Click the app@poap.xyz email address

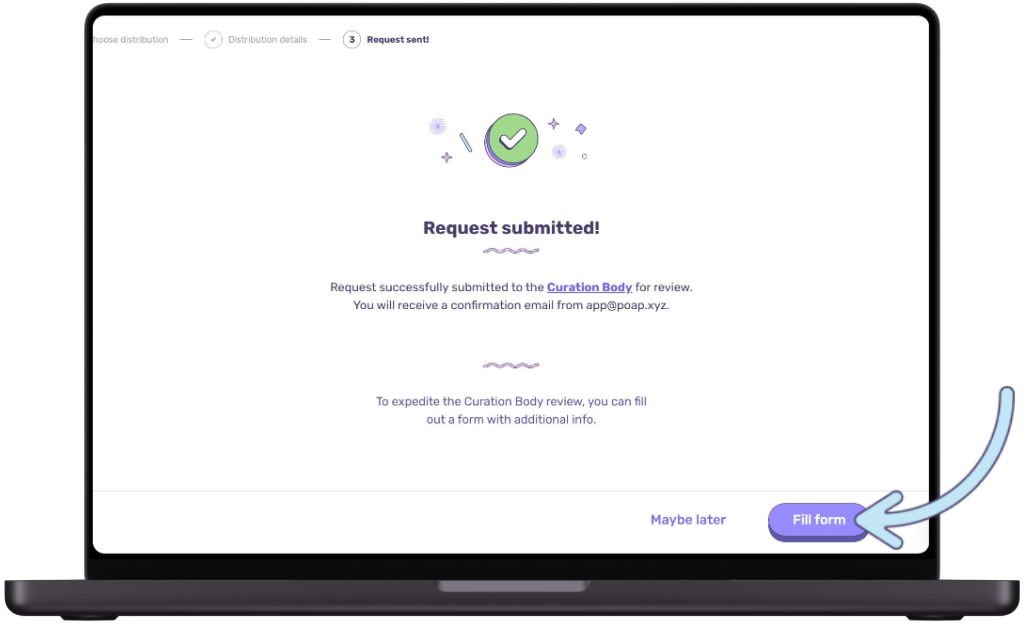pos(626,305)
